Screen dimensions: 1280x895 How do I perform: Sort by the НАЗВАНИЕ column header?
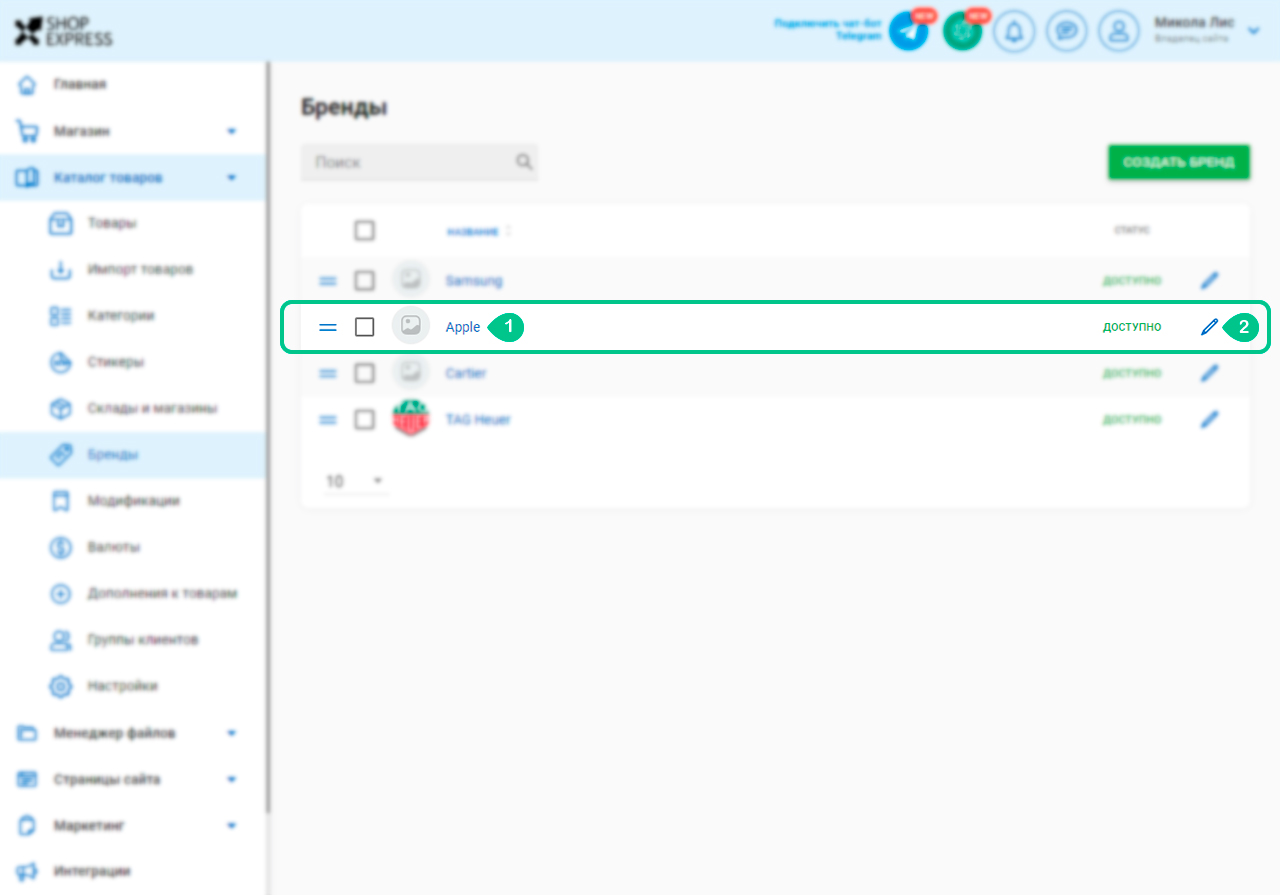[x=472, y=231]
